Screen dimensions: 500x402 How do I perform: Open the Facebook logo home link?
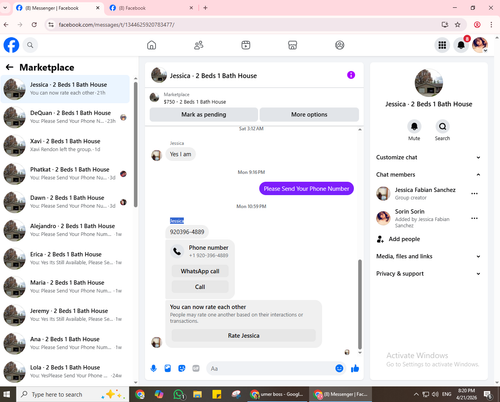(x=11, y=45)
